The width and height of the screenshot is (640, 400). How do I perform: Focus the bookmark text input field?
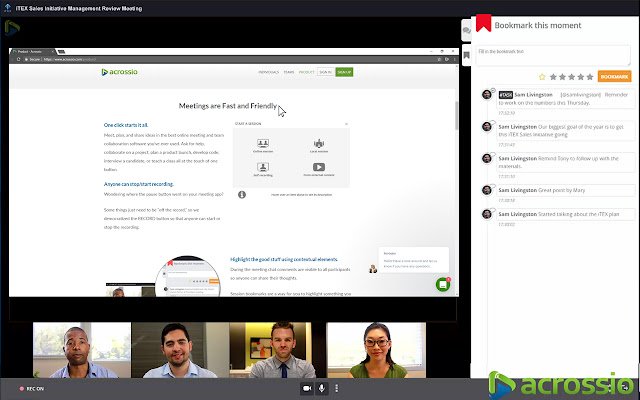pos(553,55)
